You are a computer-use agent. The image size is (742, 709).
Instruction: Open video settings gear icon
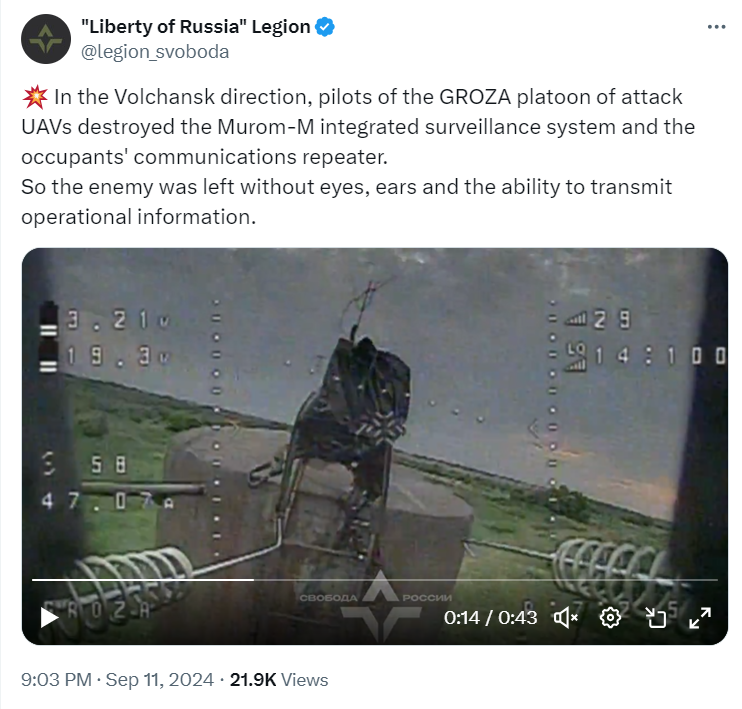pos(610,618)
